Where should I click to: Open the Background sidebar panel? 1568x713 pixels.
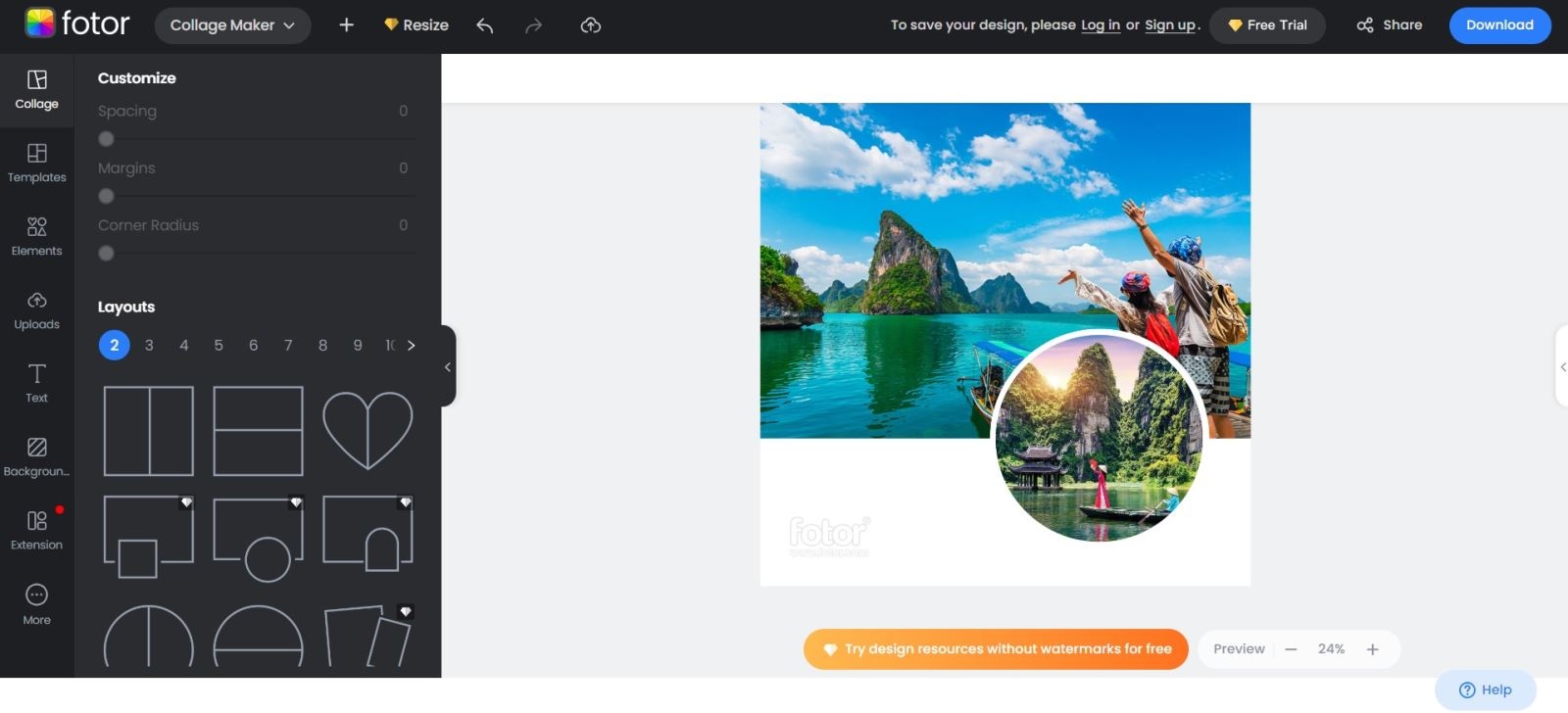click(x=36, y=457)
